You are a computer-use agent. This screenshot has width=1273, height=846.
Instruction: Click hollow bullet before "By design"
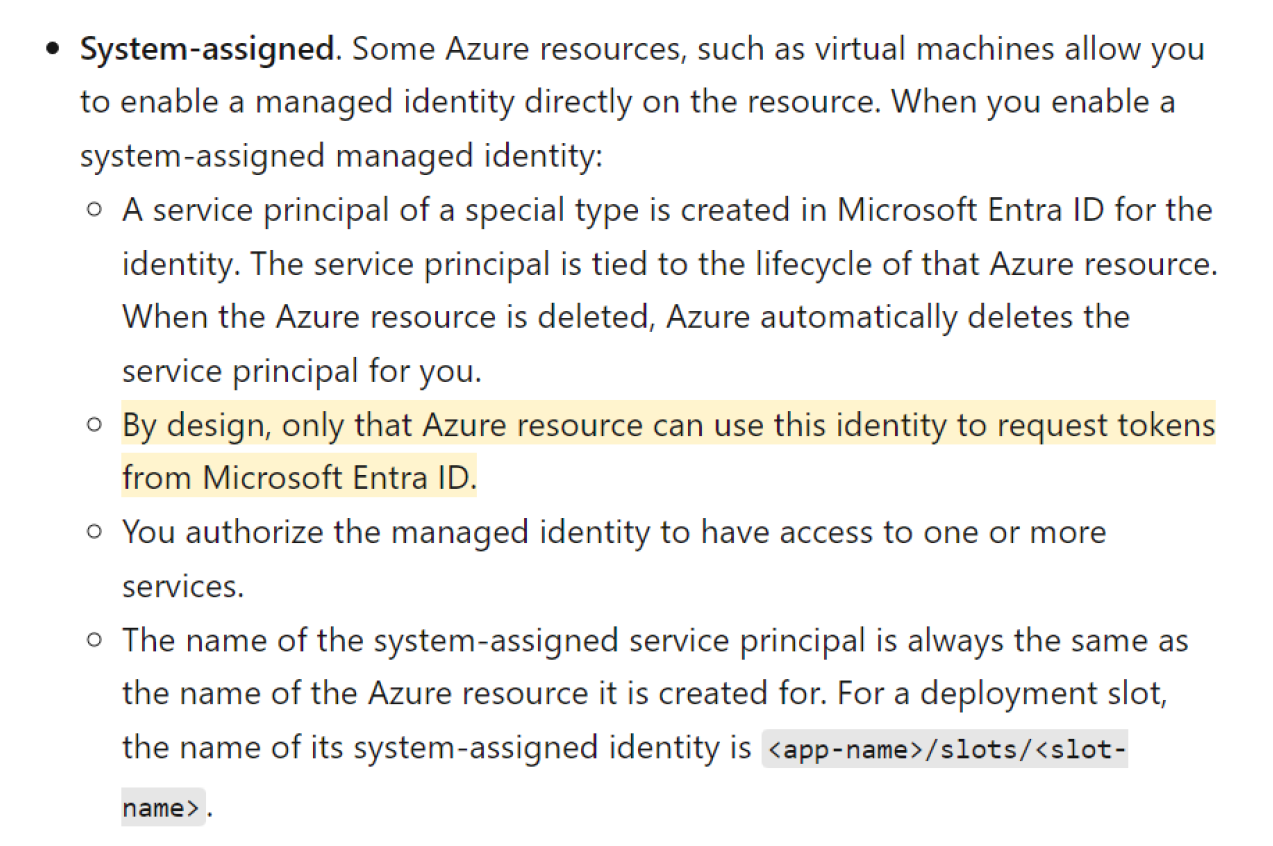95,425
